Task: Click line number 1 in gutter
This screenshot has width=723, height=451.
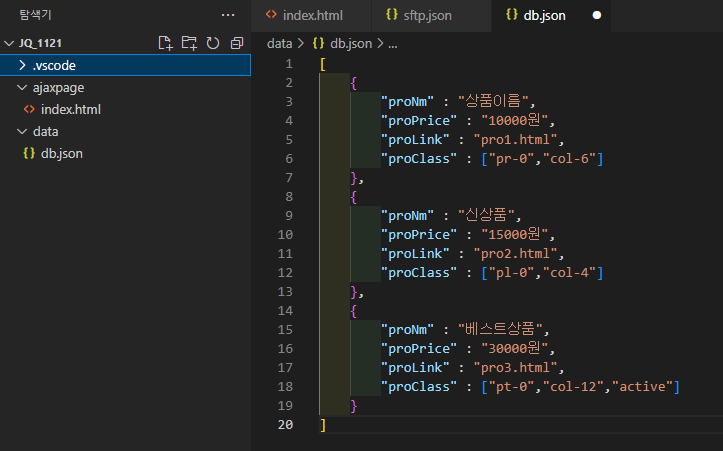Action: [x=289, y=64]
